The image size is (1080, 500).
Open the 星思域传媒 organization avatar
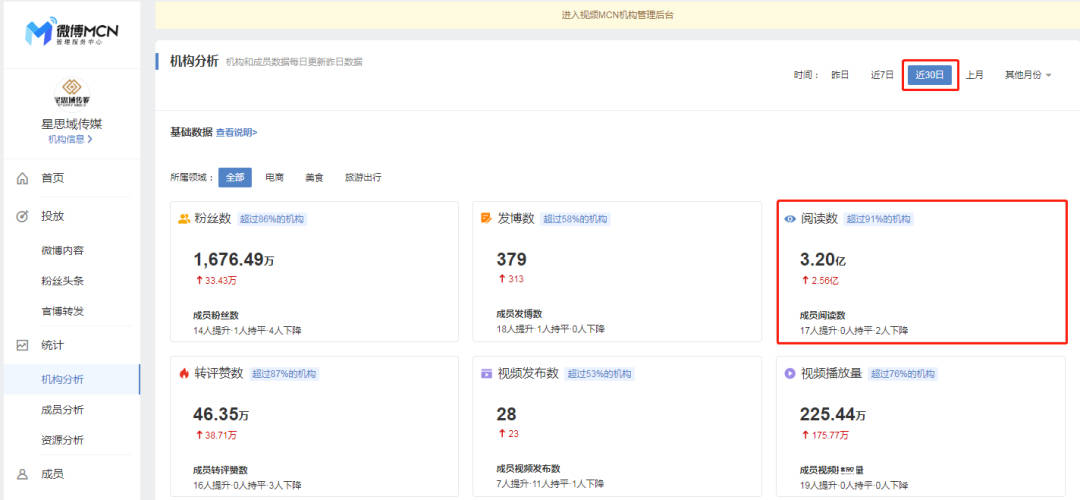(72, 92)
